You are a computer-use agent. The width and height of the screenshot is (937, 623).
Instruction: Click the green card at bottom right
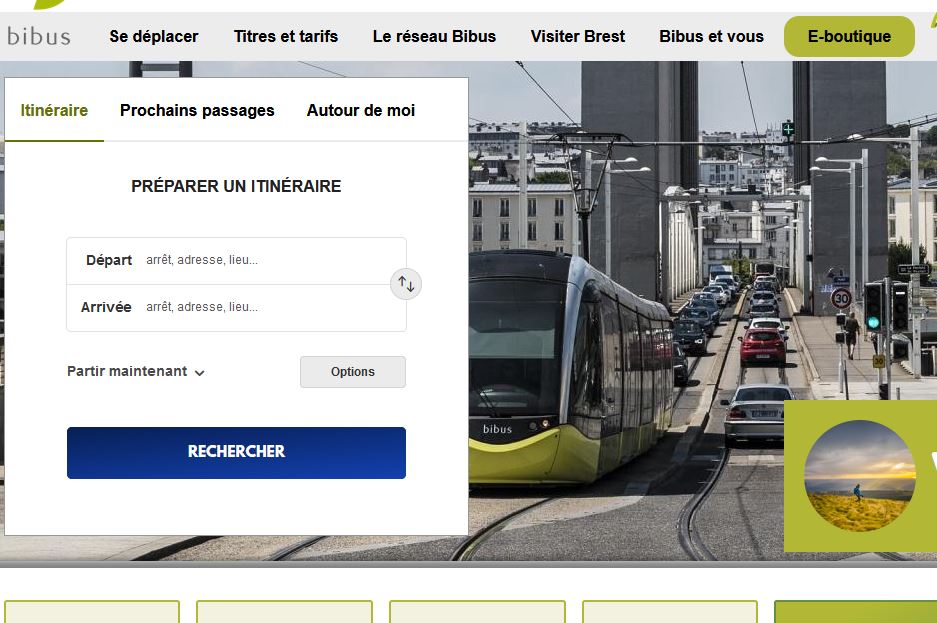(856, 612)
